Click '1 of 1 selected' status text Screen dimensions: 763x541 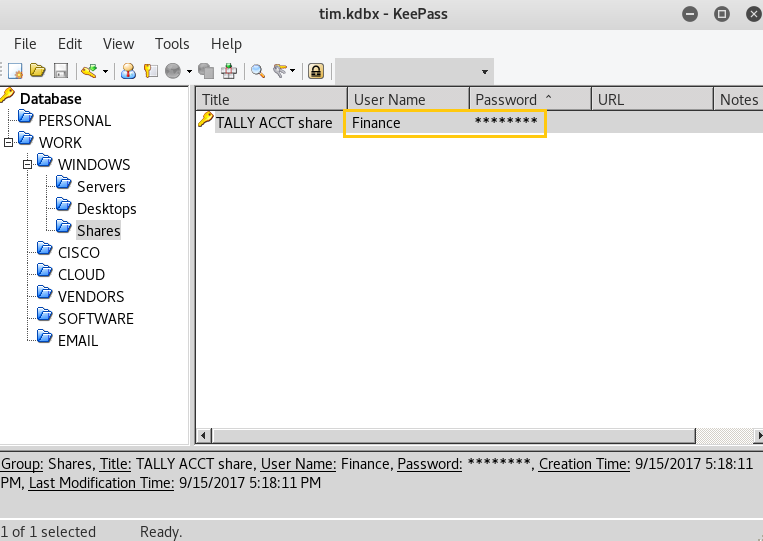point(48,532)
